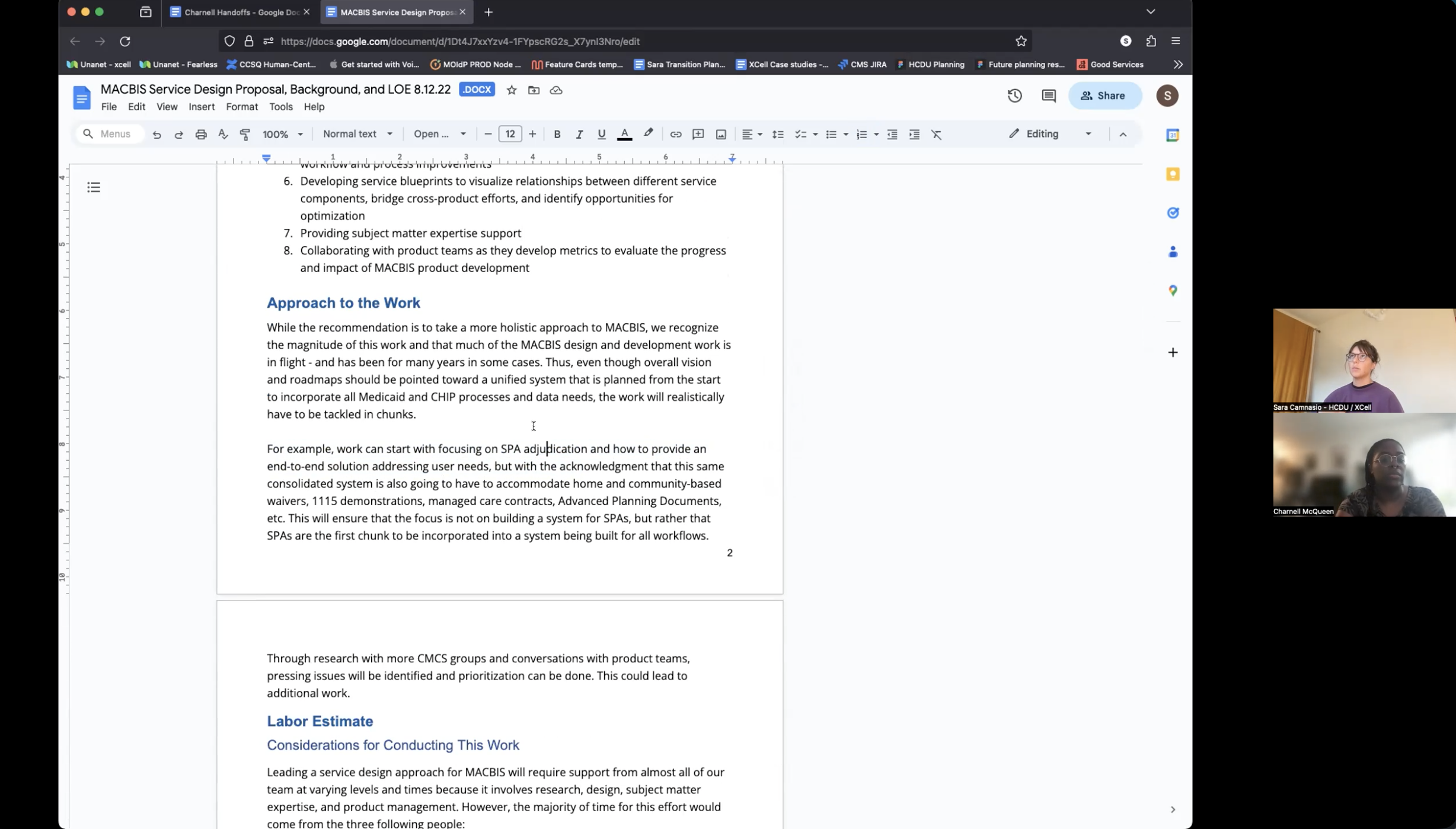Click the insert link icon

click(x=675, y=134)
